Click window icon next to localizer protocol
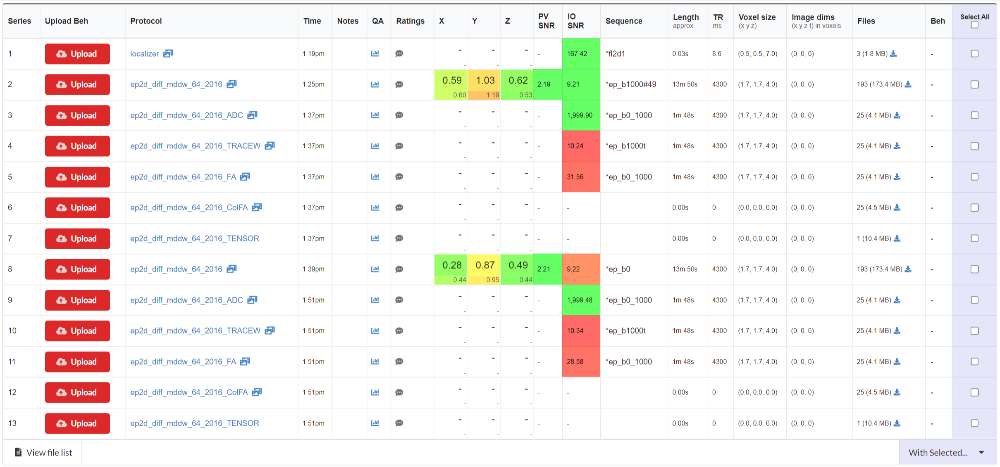 (x=168, y=54)
